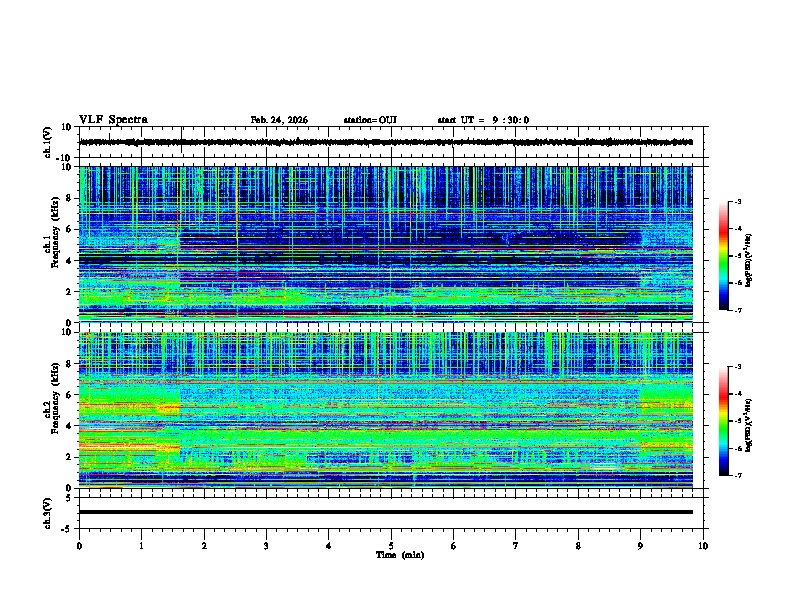This screenshot has width=792, height=612.
Task: Click the "Time (min)" x-axis label
Action: [x=400, y=555]
